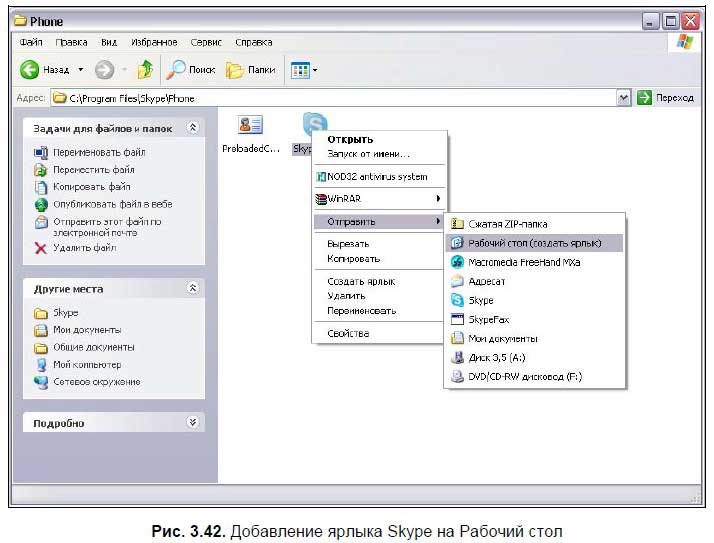The image size is (714, 543).
Task: Collapse the Другие места panel
Action: click(193, 288)
